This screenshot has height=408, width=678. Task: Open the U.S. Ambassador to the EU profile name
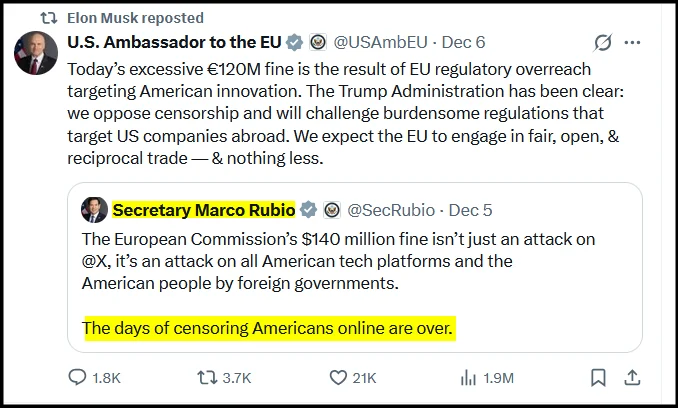pos(174,42)
